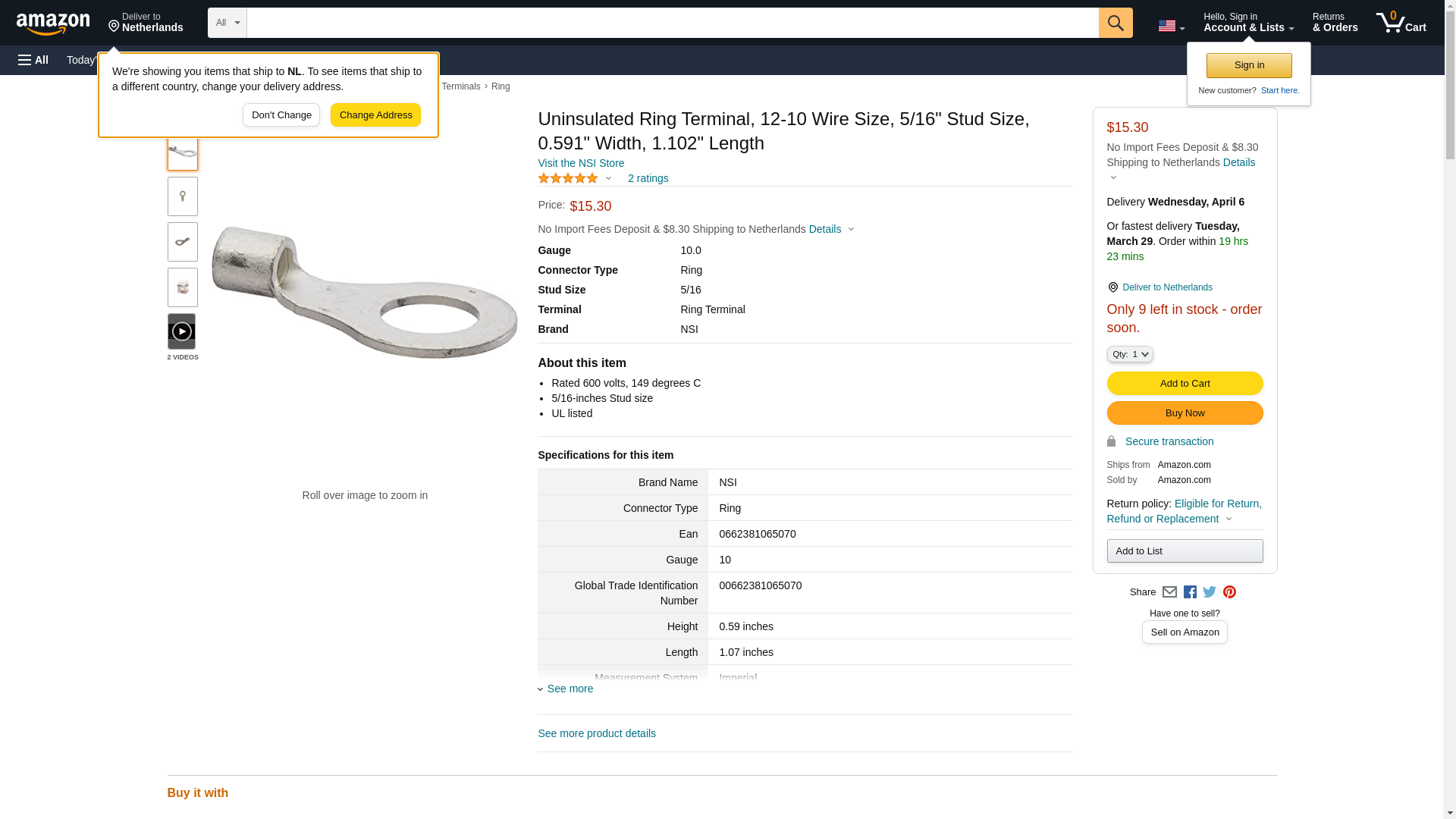Image resolution: width=1456 pixels, height=819 pixels.
Task: Expand See more specifications
Action: 569,689
